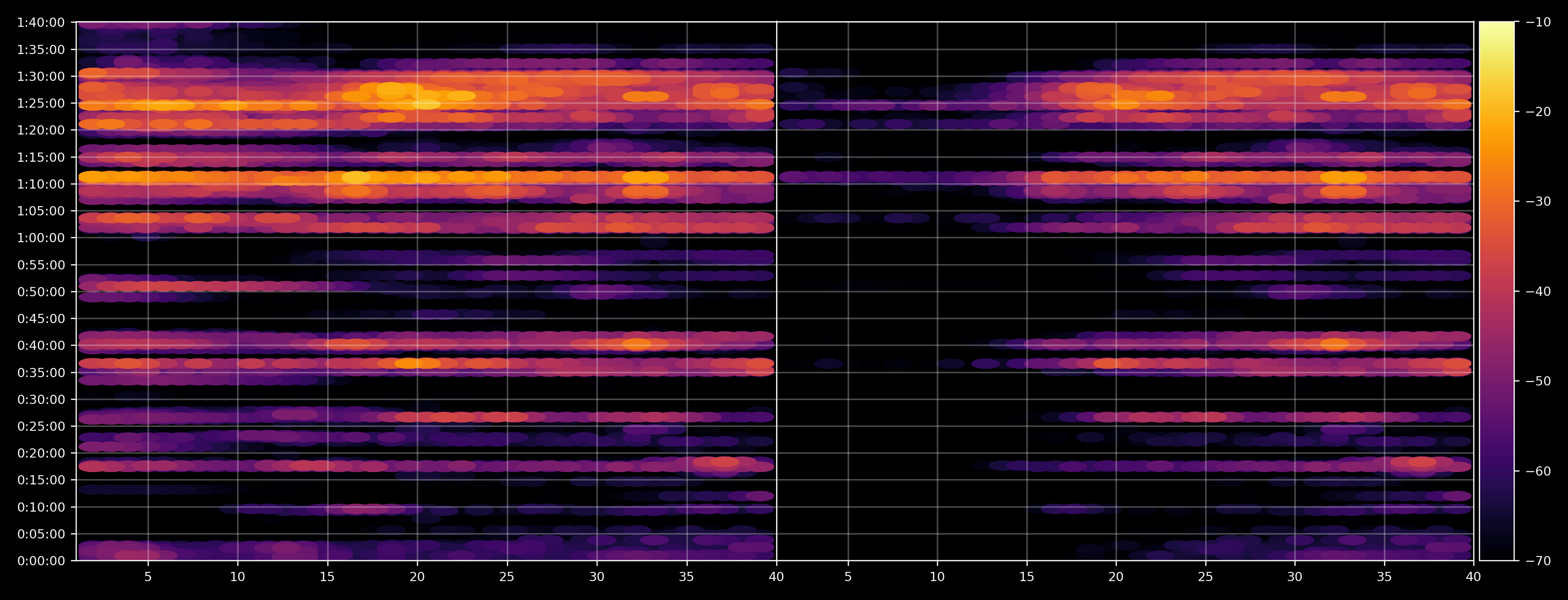1568x600 pixels.
Task: Click the 1:40:00 y-axis tick label
Action: coord(41,22)
